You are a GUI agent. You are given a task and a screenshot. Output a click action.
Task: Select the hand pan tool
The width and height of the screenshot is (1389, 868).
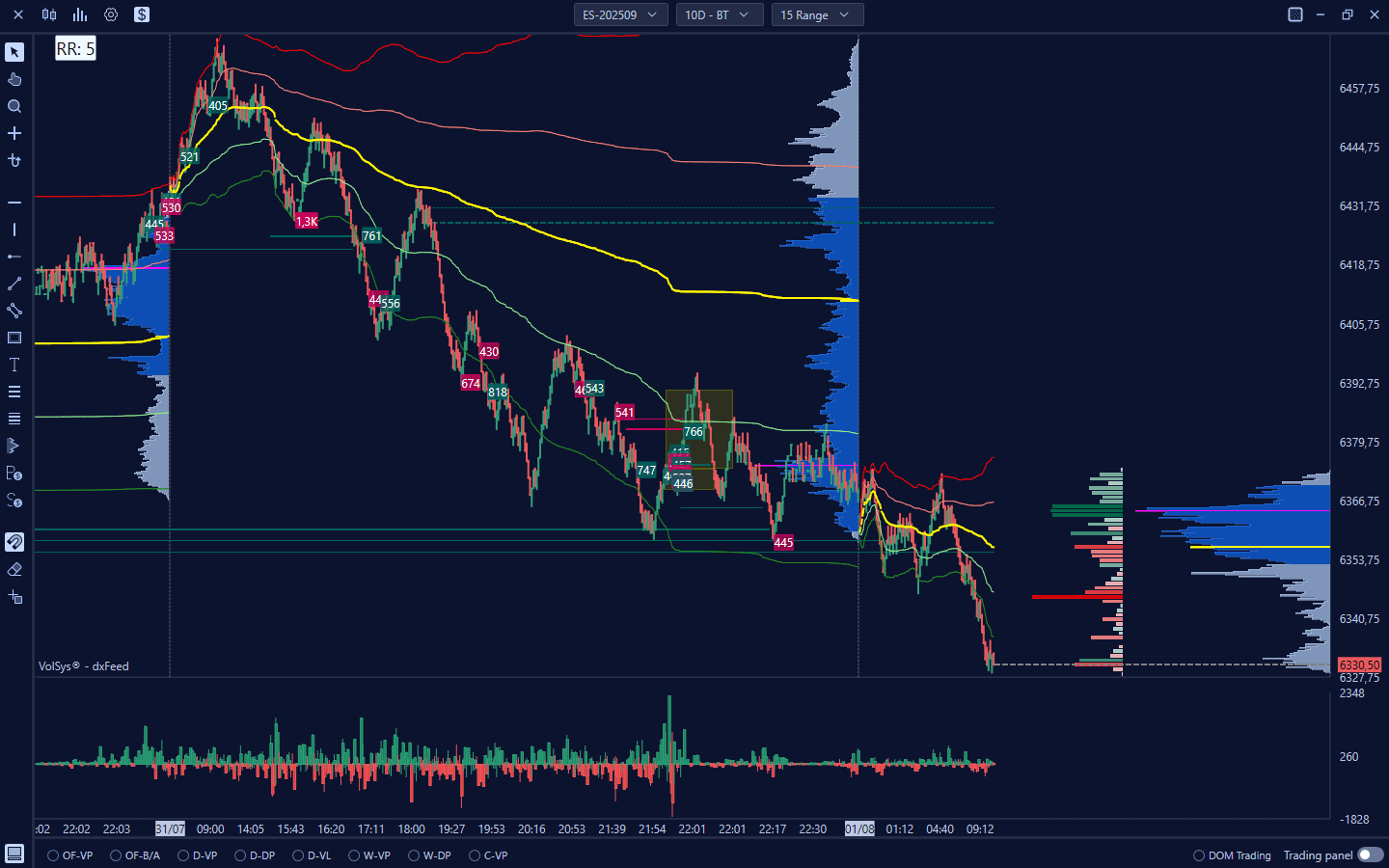14,79
